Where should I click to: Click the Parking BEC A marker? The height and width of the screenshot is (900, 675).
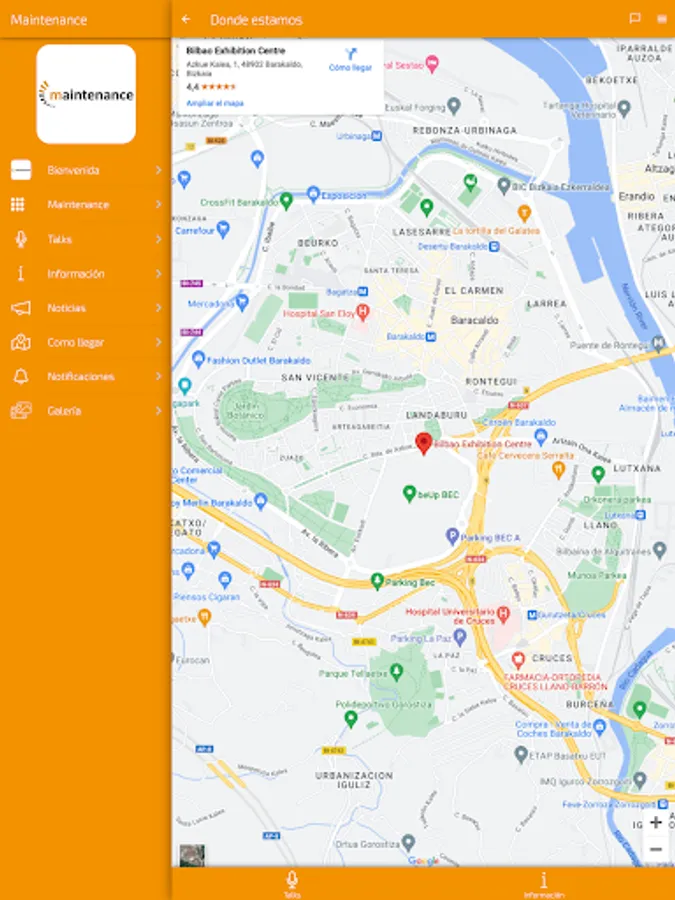[x=452, y=537]
